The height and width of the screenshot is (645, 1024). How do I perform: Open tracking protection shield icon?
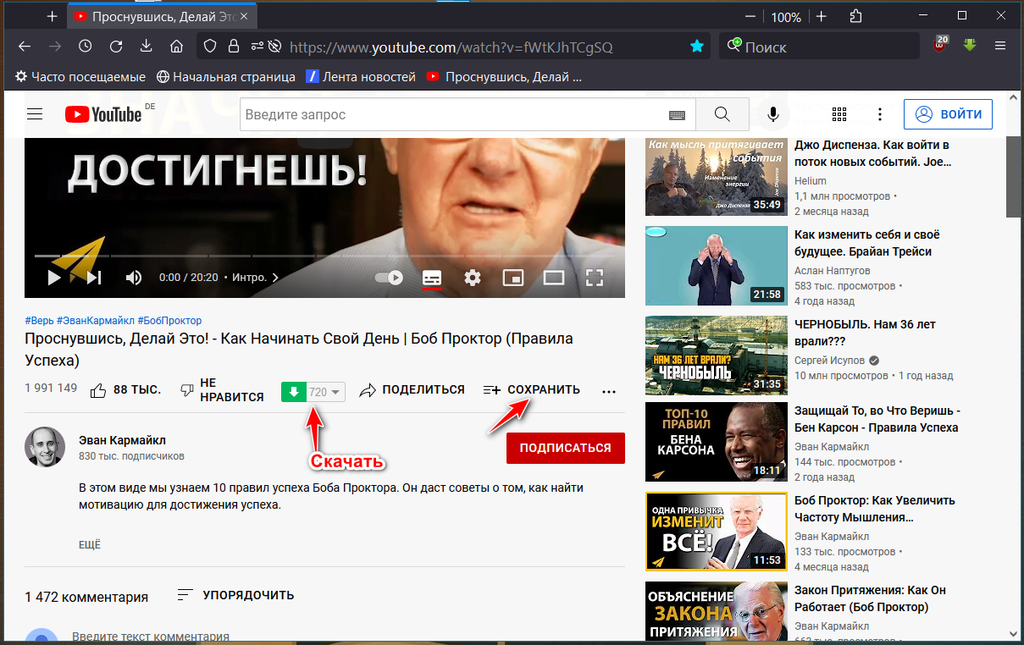(210, 46)
